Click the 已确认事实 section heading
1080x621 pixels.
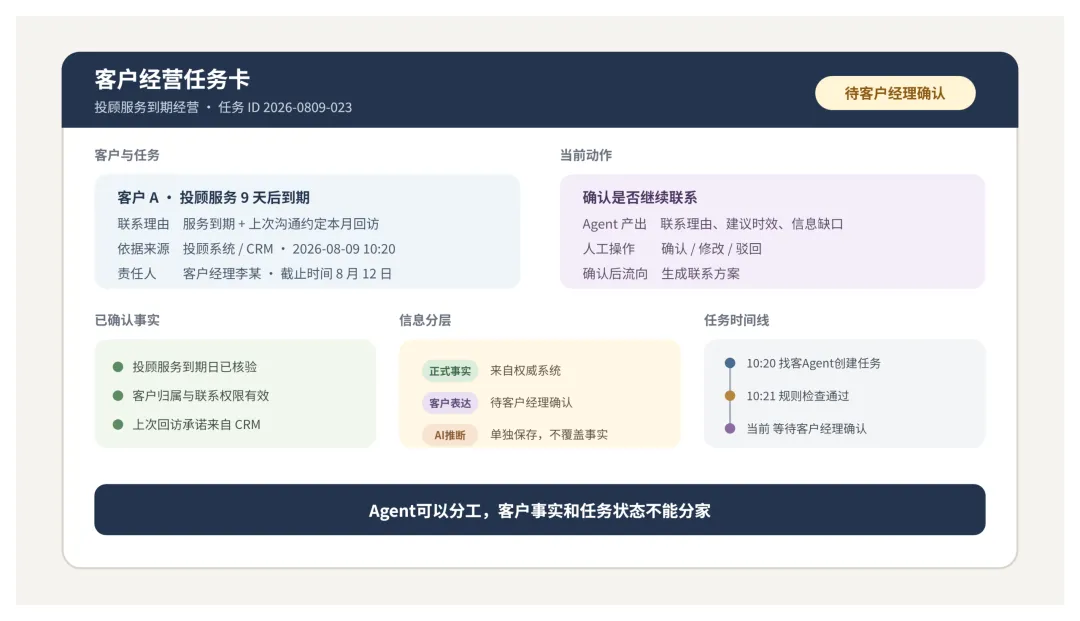[127, 320]
